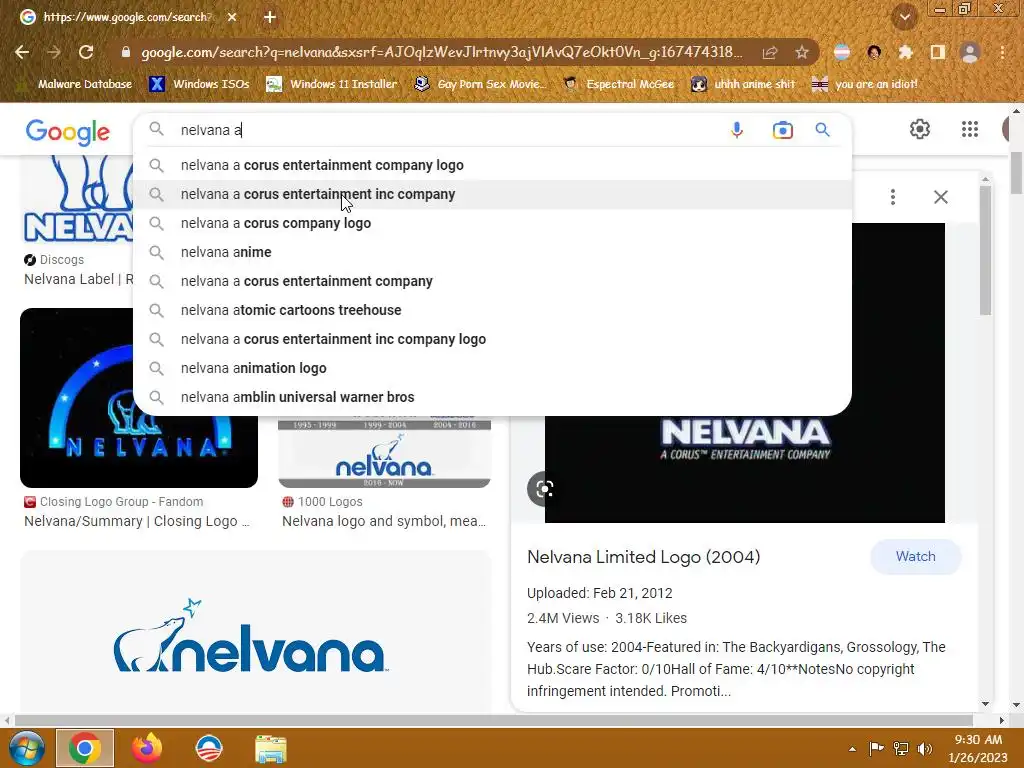Open 'Nelvana logo and symbol, mea…' result
Viewport: 1024px width, 768px height.
tap(384, 521)
